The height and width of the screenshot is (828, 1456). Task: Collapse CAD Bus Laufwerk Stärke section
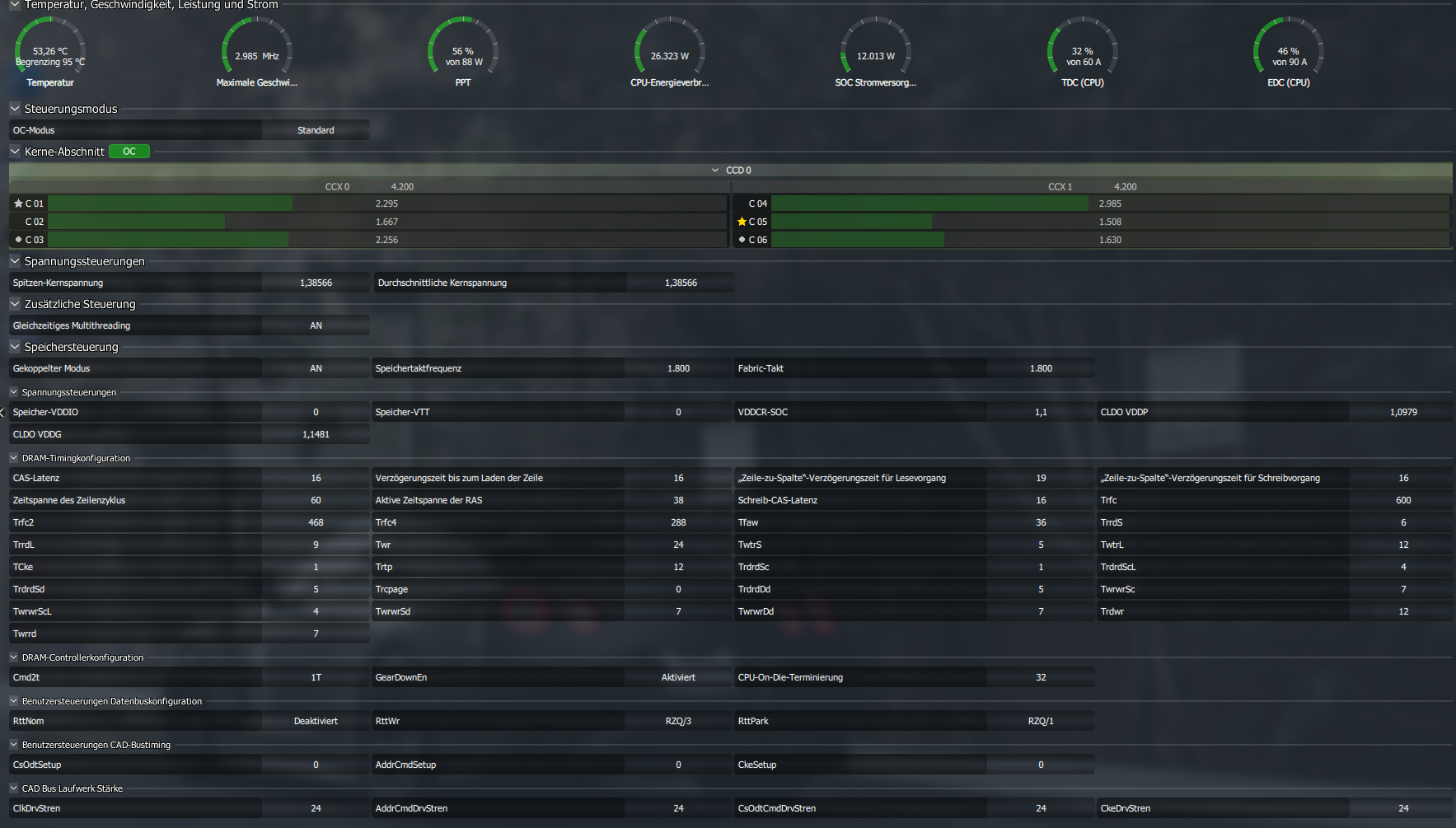pyautogui.click(x=14, y=788)
